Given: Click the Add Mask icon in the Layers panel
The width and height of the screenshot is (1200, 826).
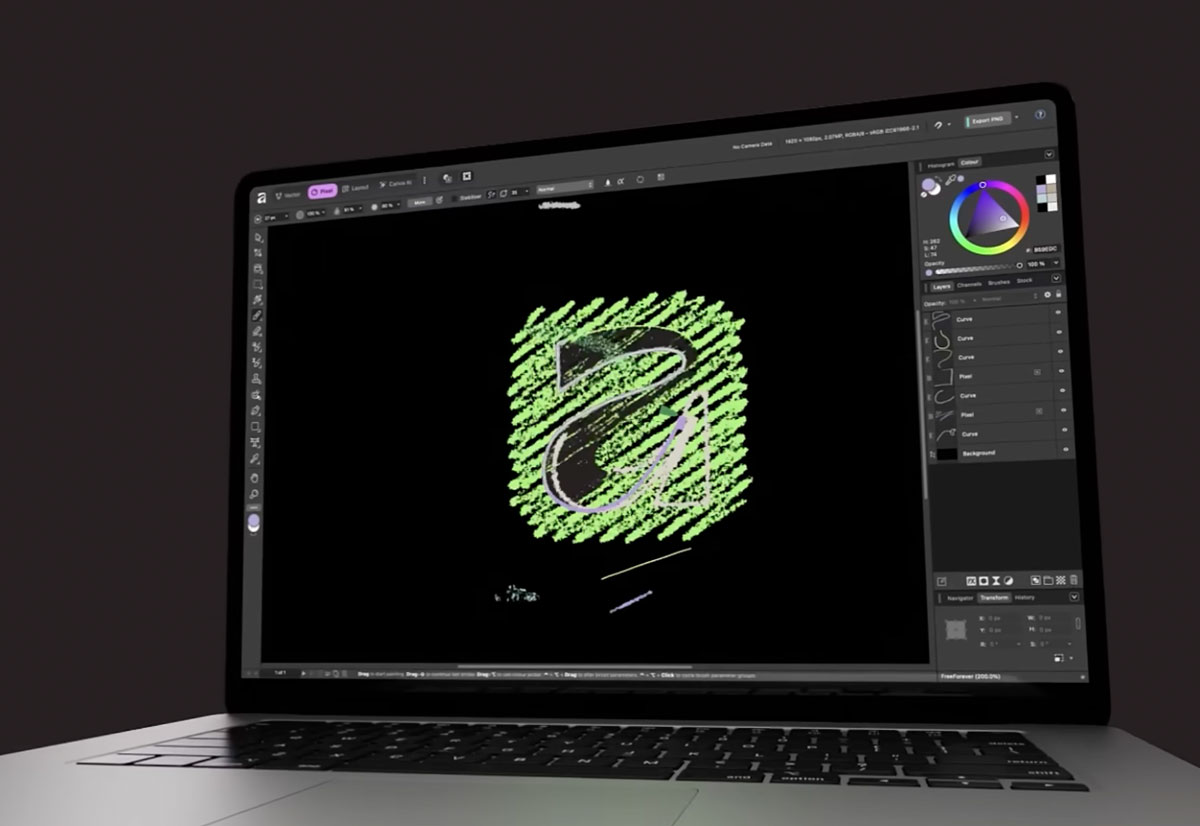Looking at the screenshot, I should [984, 580].
